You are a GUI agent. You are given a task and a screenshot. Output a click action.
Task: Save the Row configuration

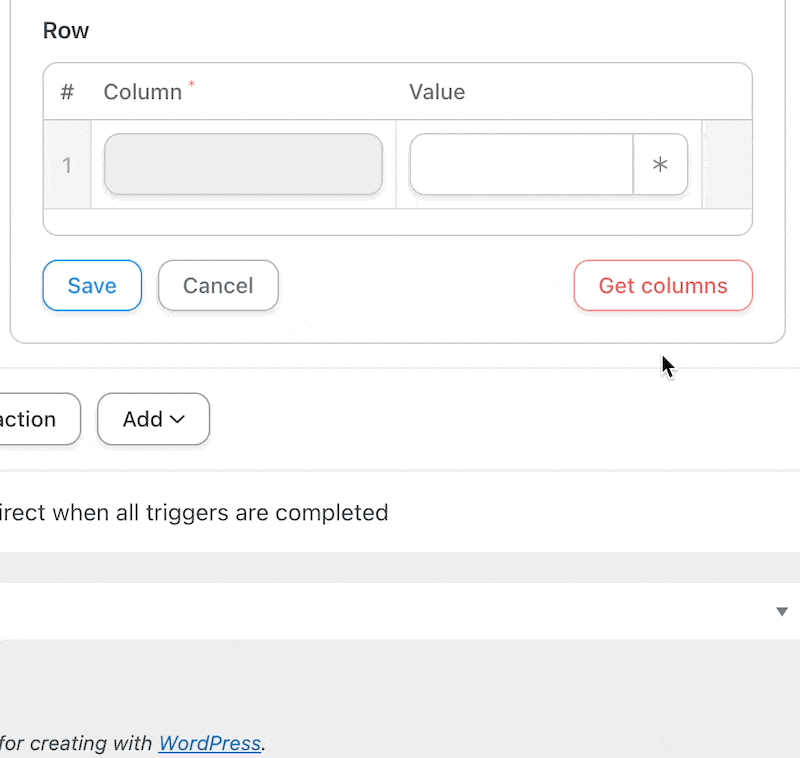click(x=92, y=285)
